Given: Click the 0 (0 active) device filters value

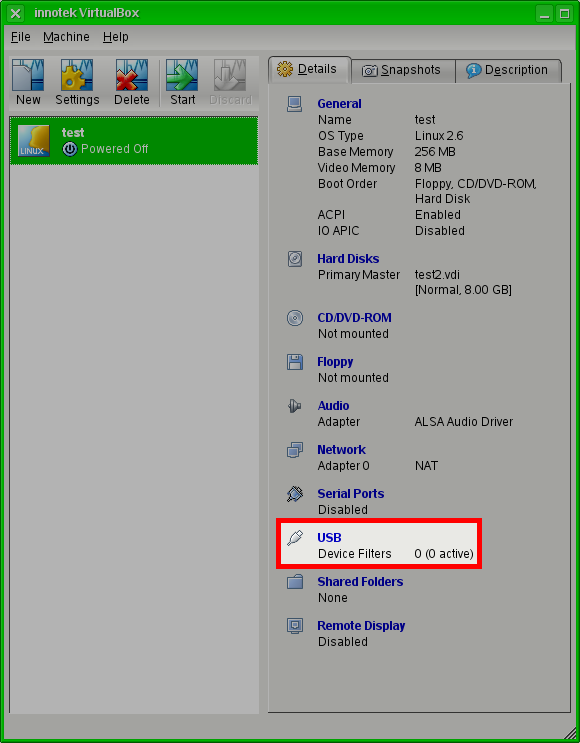Looking at the screenshot, I should click(x=444, y=554).
